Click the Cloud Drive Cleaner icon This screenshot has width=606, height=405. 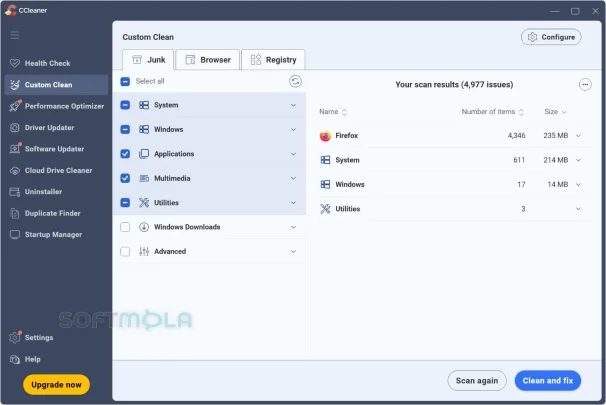pyautogui.click(x=15, y=170)
